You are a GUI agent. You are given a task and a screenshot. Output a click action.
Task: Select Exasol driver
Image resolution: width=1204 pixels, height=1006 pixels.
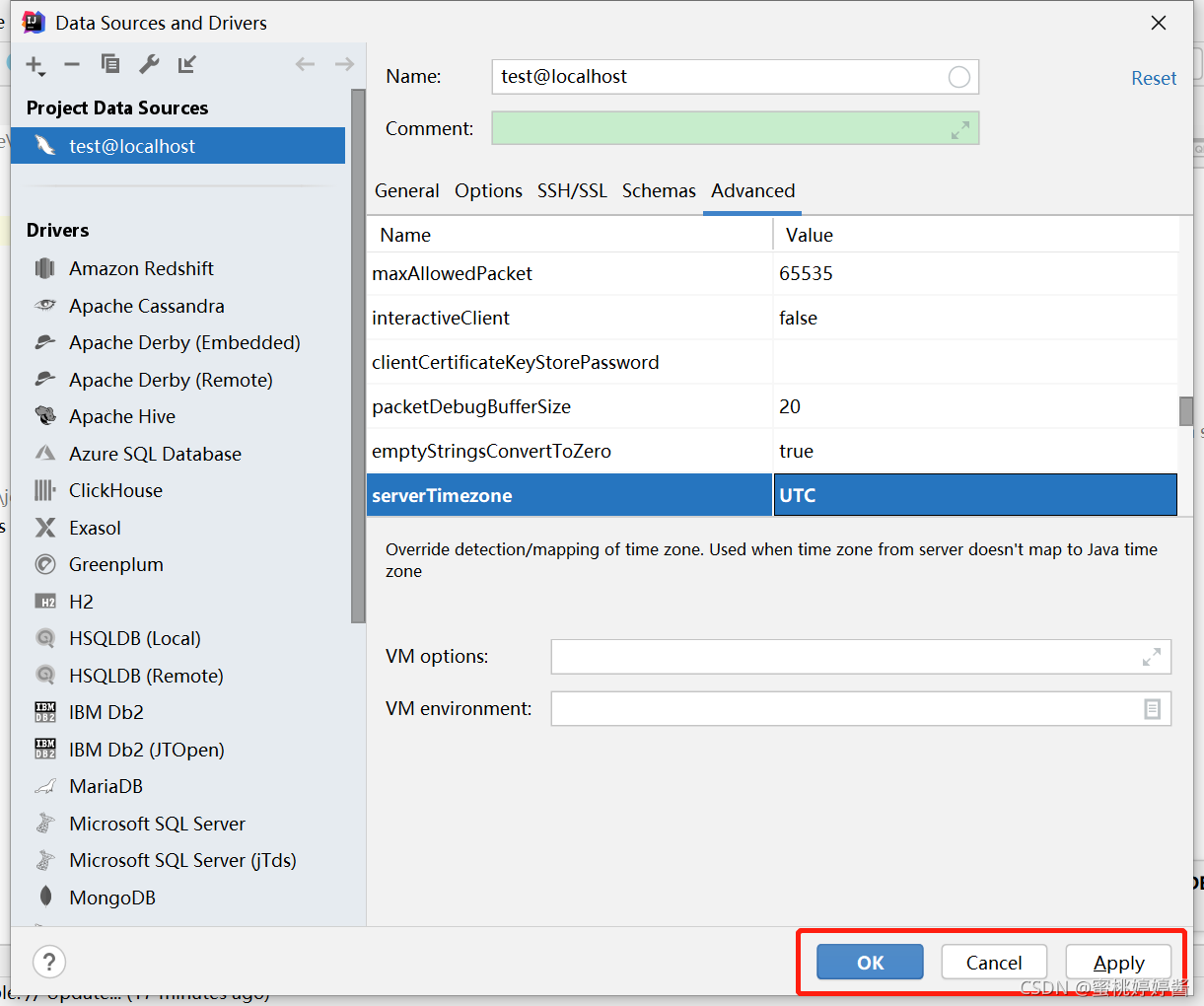pos(95,528)
